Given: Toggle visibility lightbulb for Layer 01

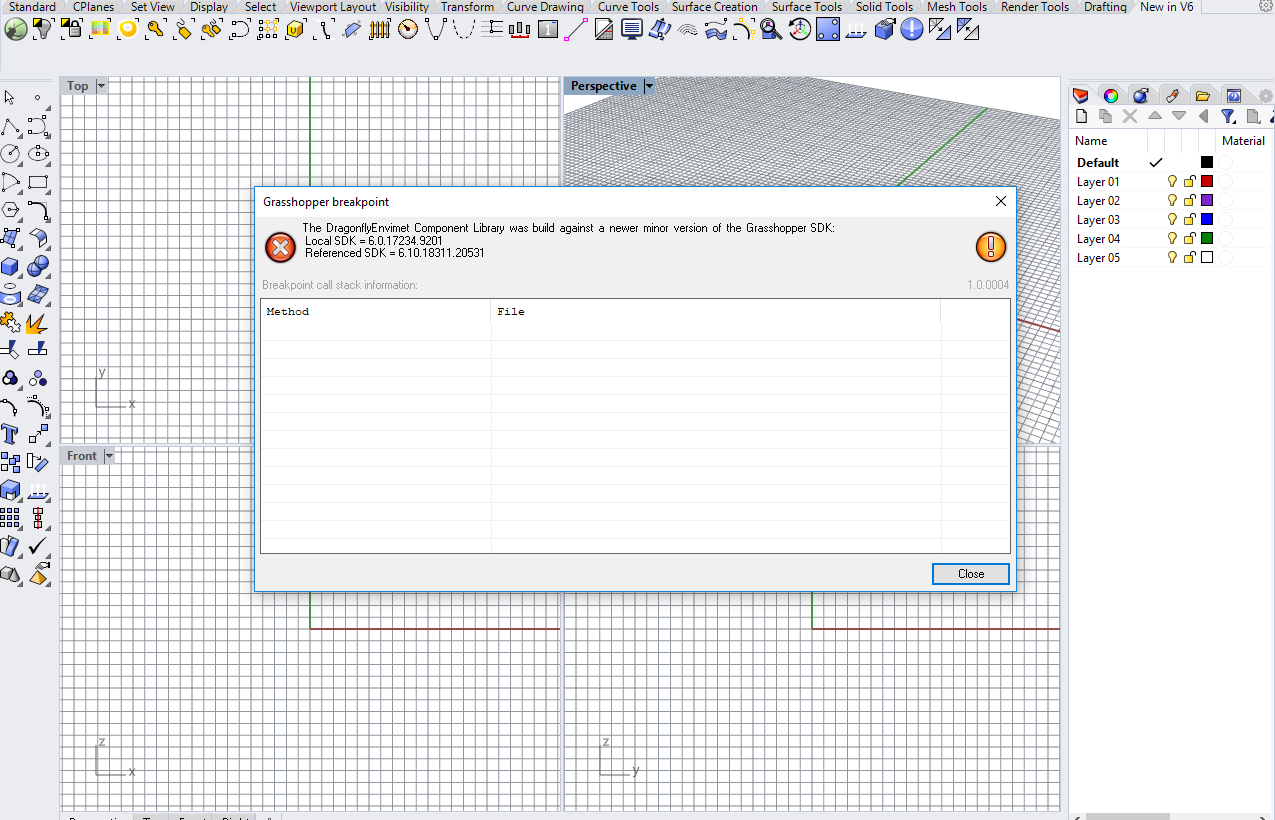Looking at the screenshot, I should coord(1173,182).
